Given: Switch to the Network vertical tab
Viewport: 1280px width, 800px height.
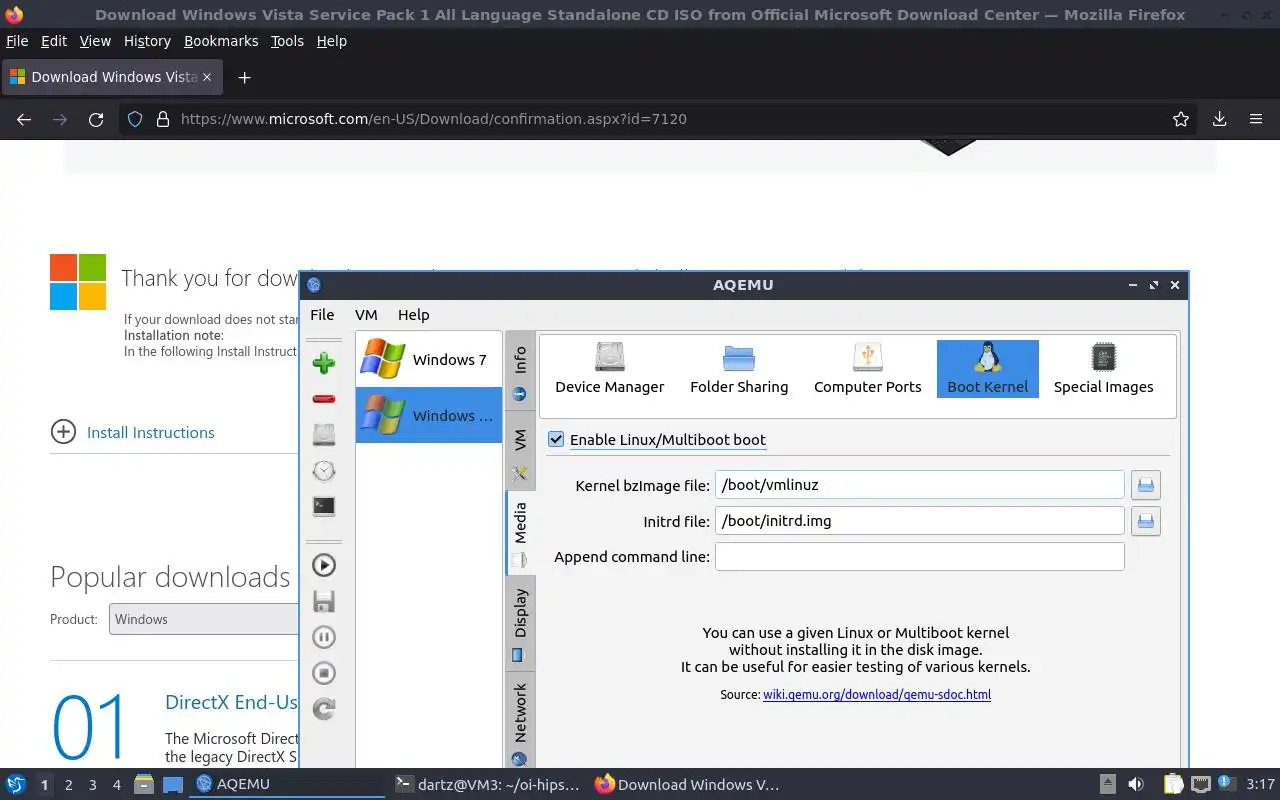Looking at the screenshot, I should coord(520,721).
